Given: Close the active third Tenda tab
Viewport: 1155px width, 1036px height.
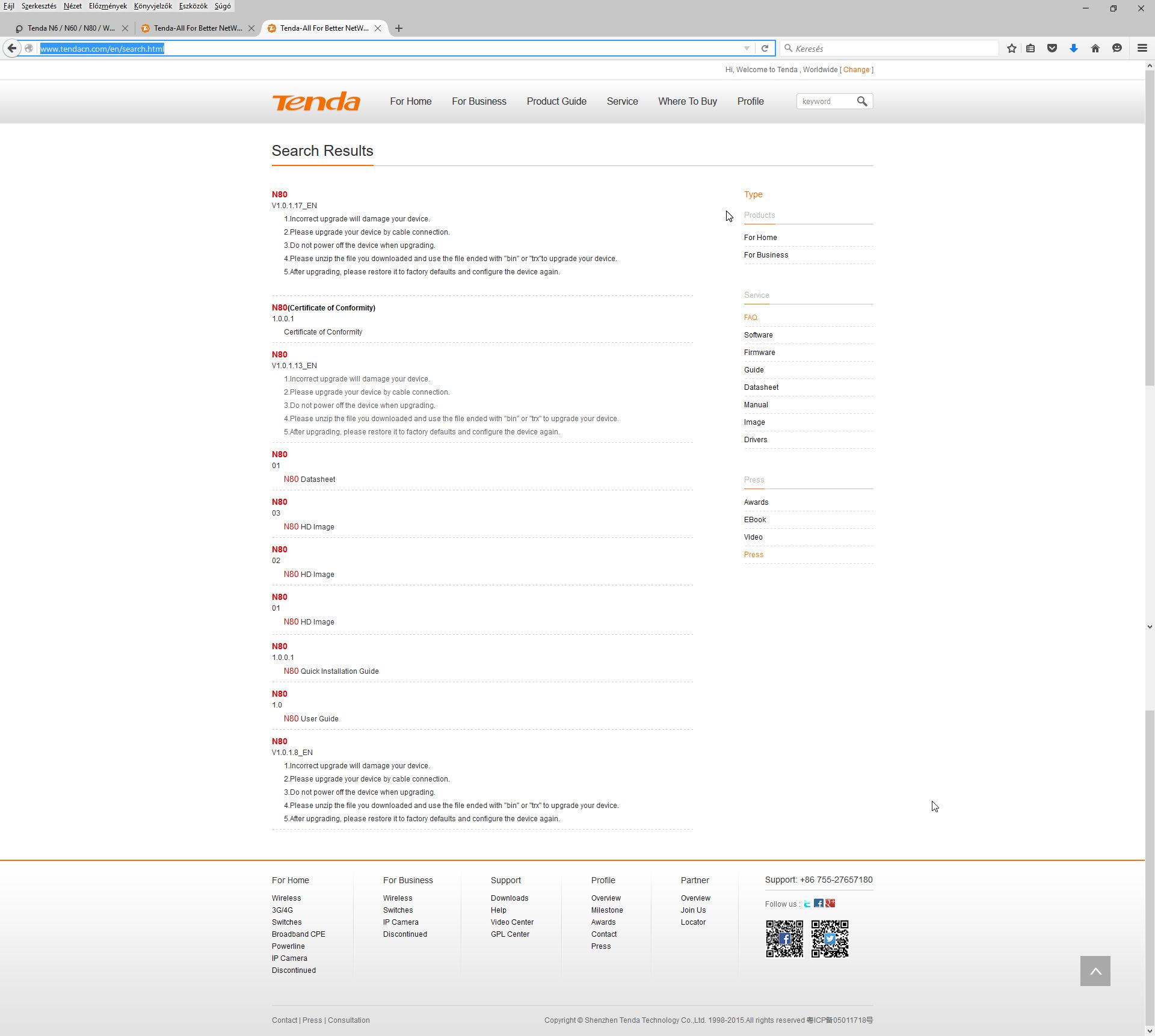Looking at the screenshot, I should pyautogui.click(x=378, y=28).
